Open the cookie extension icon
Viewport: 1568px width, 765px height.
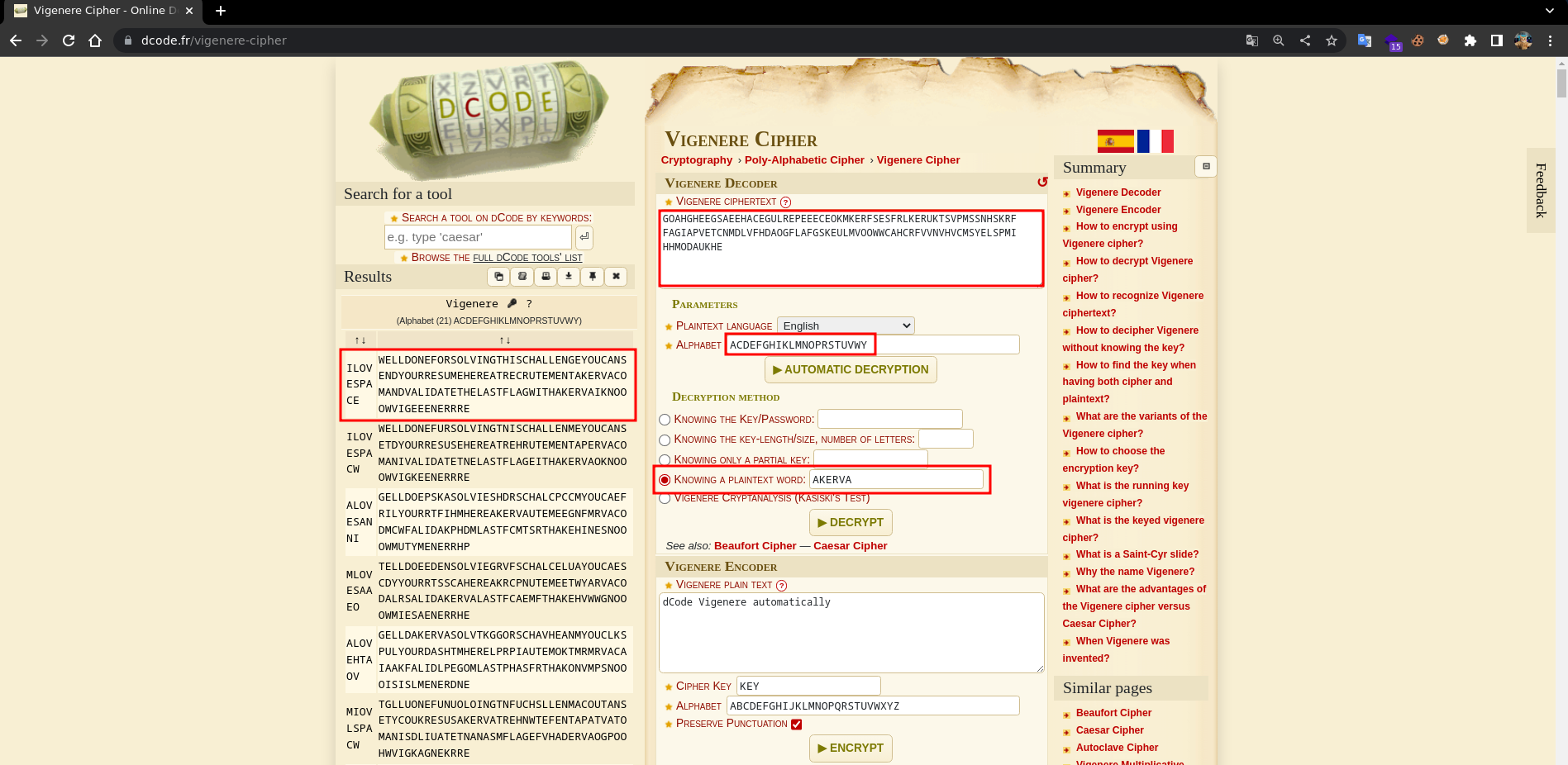click(x=1418, y=40)
